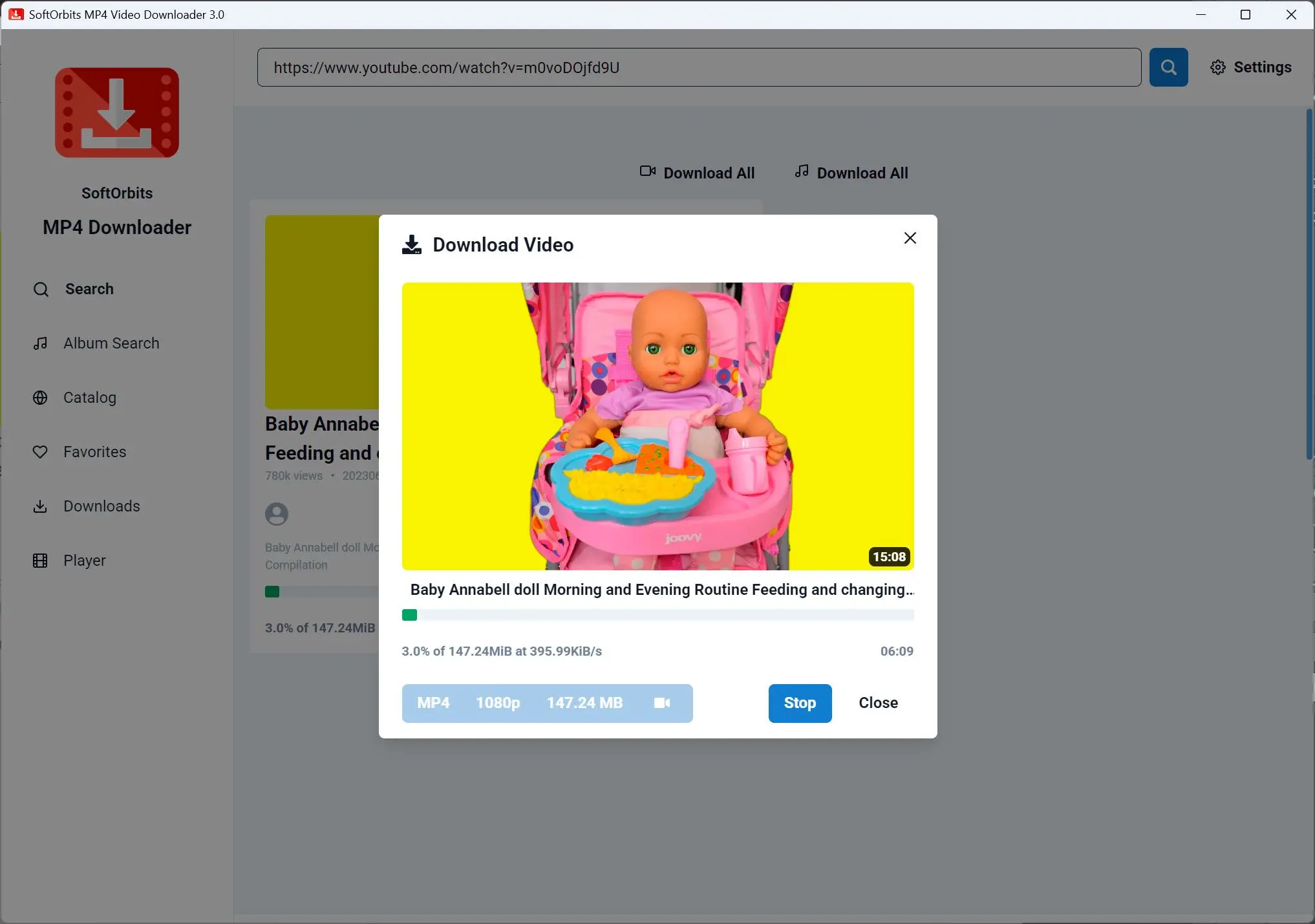Screen dimensions: 1315x924
Task: Click the background card's progress bar
Action: point(322,592)
